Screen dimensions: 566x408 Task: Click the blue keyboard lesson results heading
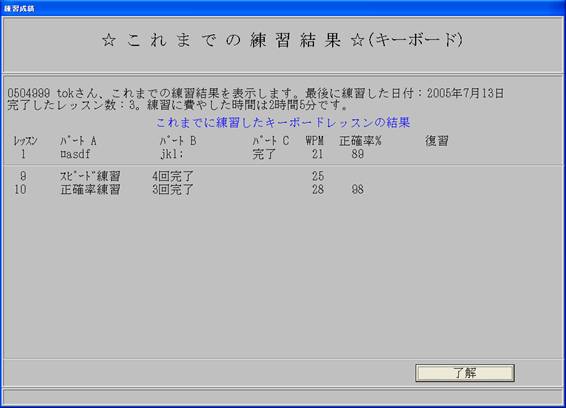coord(283,123)
